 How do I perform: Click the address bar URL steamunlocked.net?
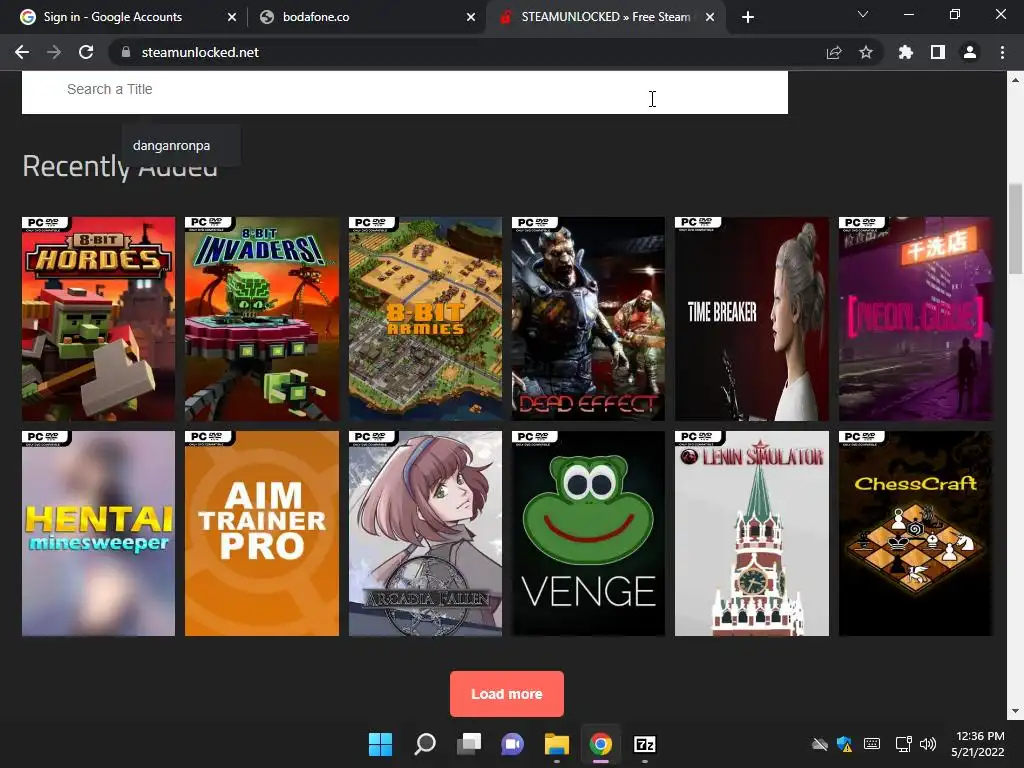200,52
